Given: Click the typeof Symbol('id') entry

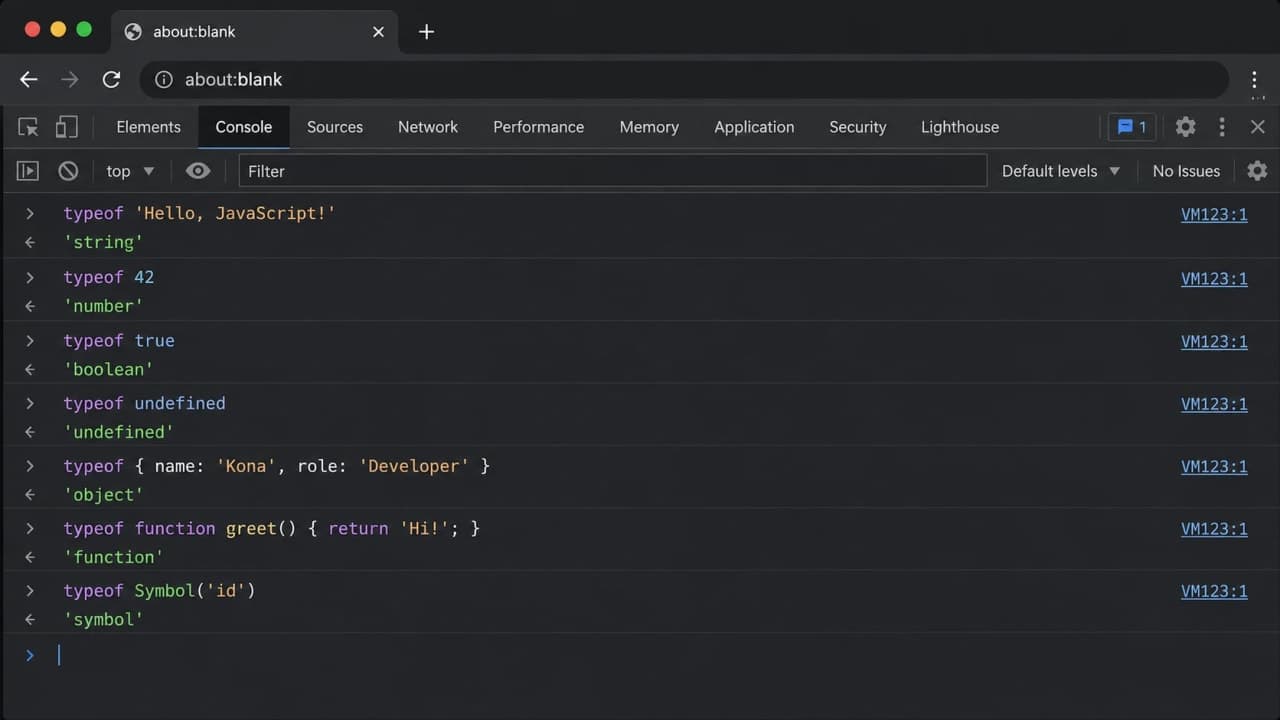Looking at the screenshot, I should tap(160, 591).
